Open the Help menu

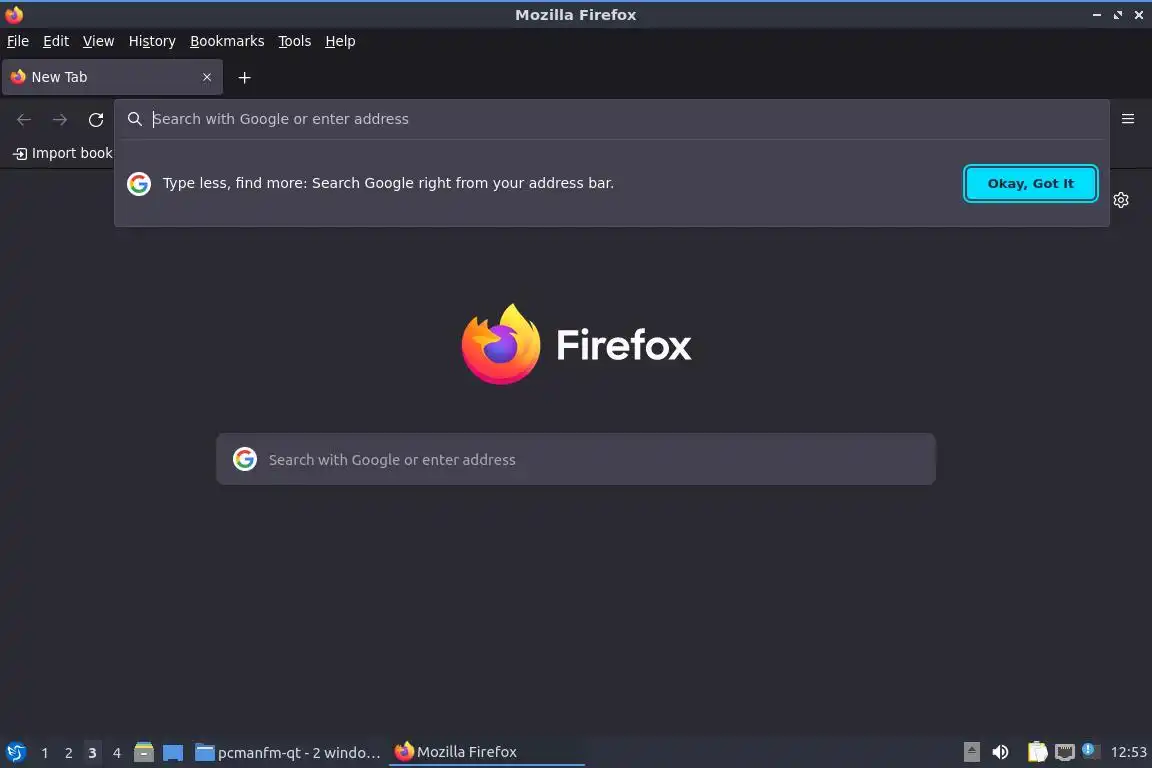click(x=340, y=41)
